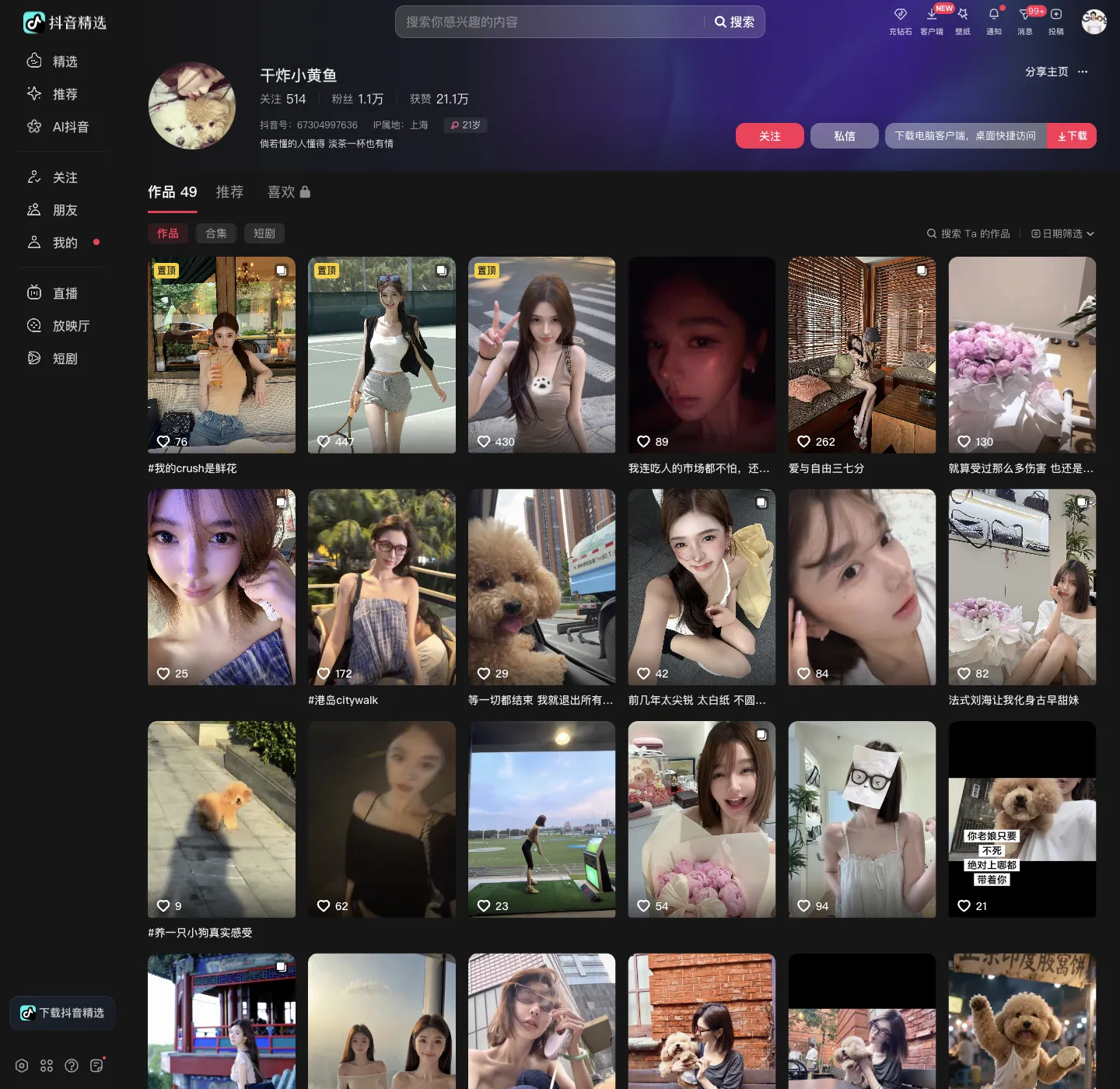Open the peony bouquet video with 54 likes
Viewport: 1120px width, 1089px height.
[702, 819]
